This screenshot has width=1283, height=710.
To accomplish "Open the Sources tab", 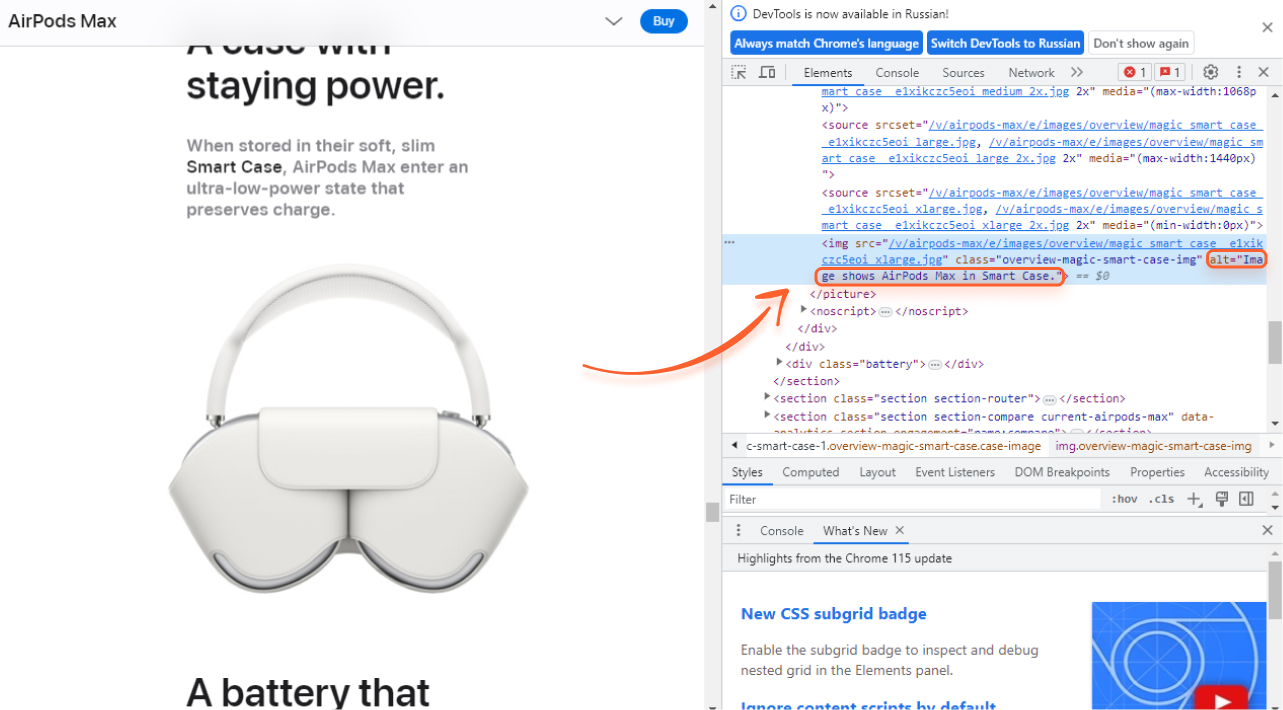I will click(963, 72).
